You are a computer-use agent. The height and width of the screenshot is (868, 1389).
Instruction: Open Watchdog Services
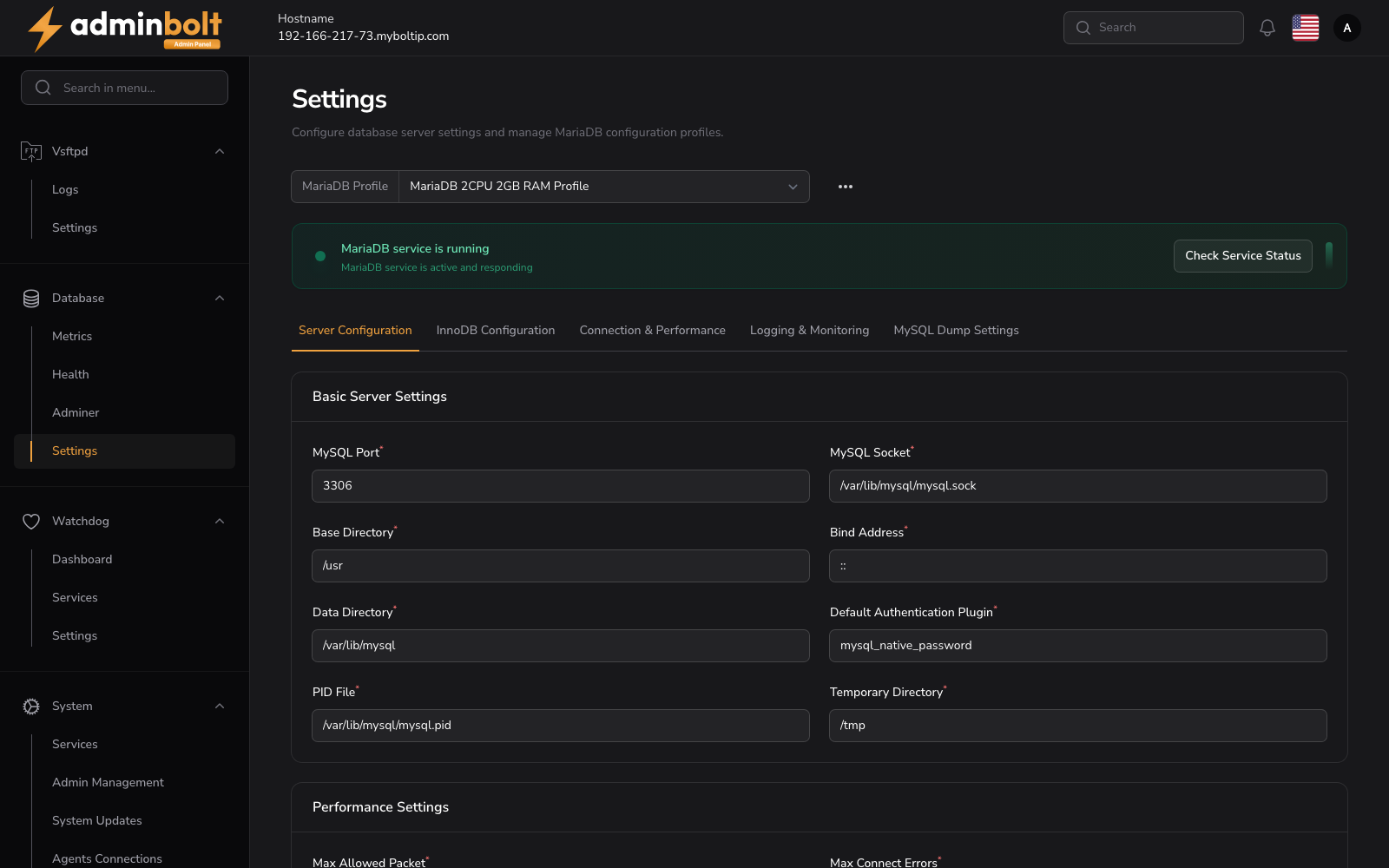click(75, 597)
